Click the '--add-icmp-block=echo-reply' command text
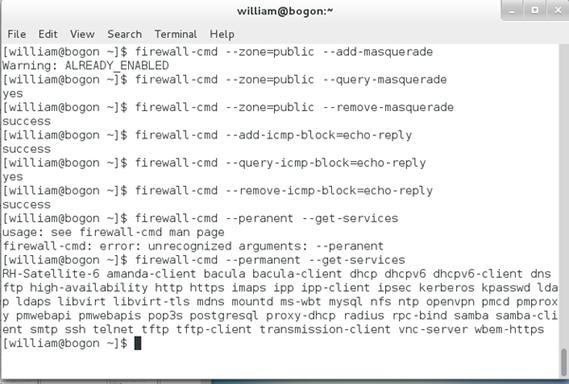The width and height of the screenshot is (569, 384). (319, 135)
